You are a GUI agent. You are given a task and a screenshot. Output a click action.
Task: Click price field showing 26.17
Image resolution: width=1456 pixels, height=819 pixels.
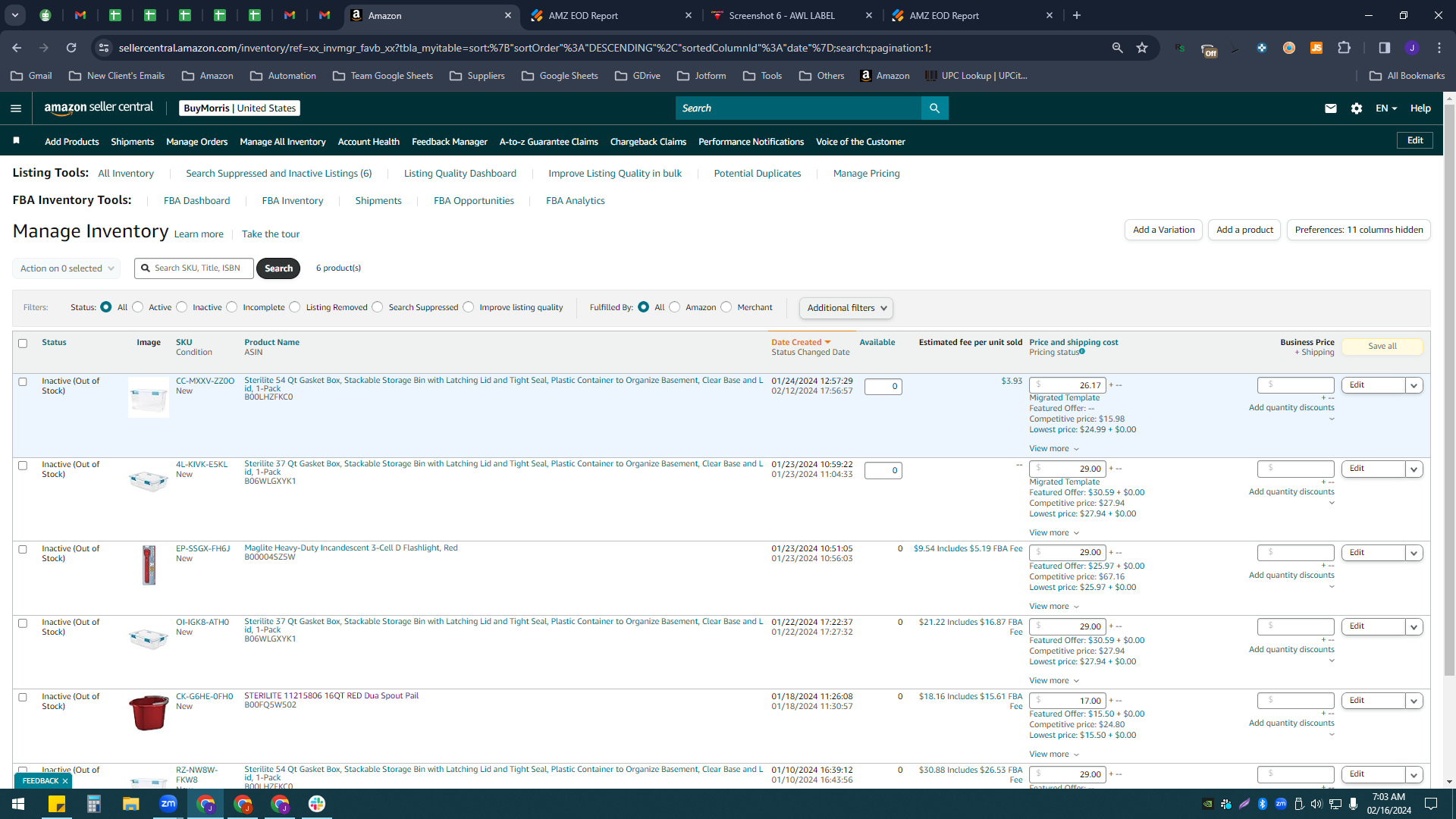(x=1067, y=385)
